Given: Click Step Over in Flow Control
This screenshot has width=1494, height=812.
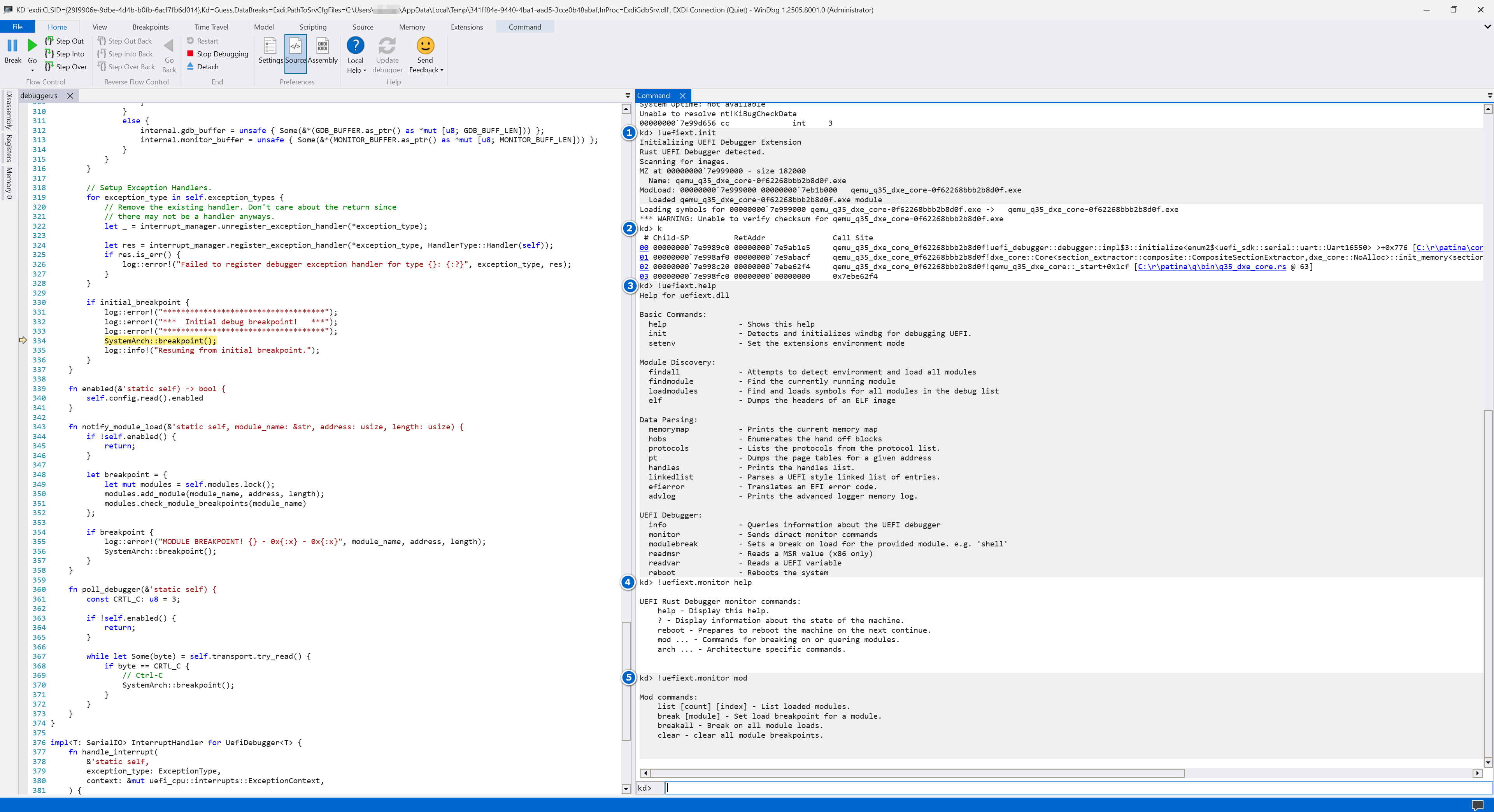Looking at the screenshot, I should [65, 66].
